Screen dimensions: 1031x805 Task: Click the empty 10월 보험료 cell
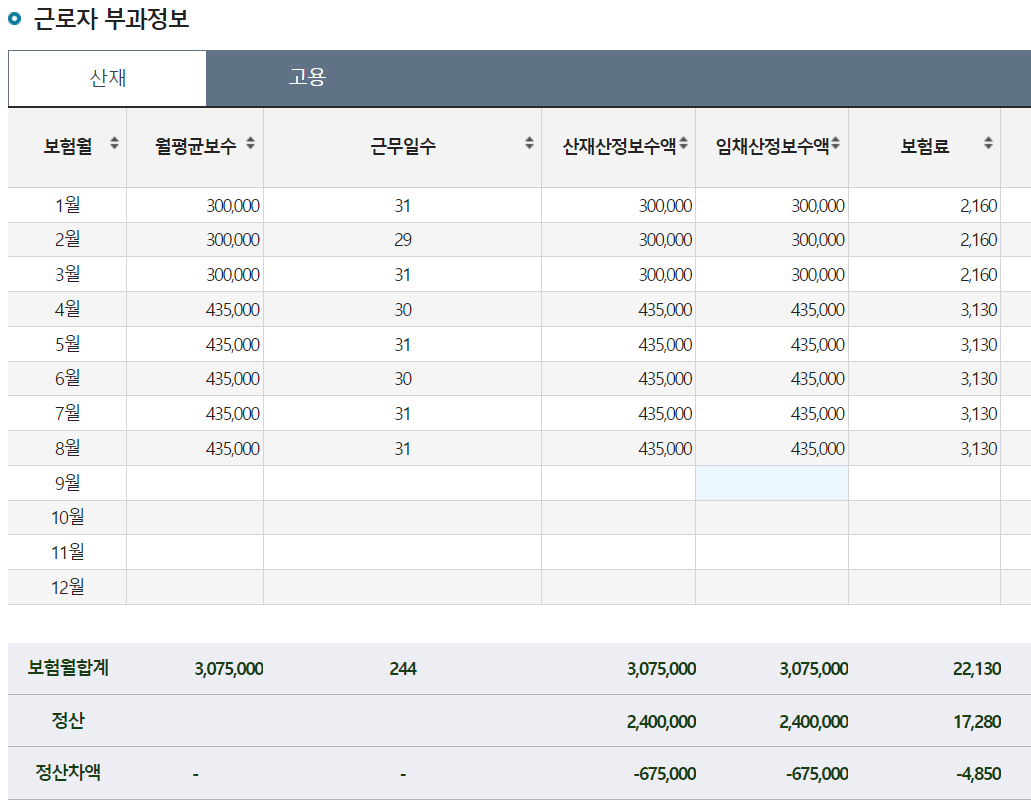[x=924, y=518]
